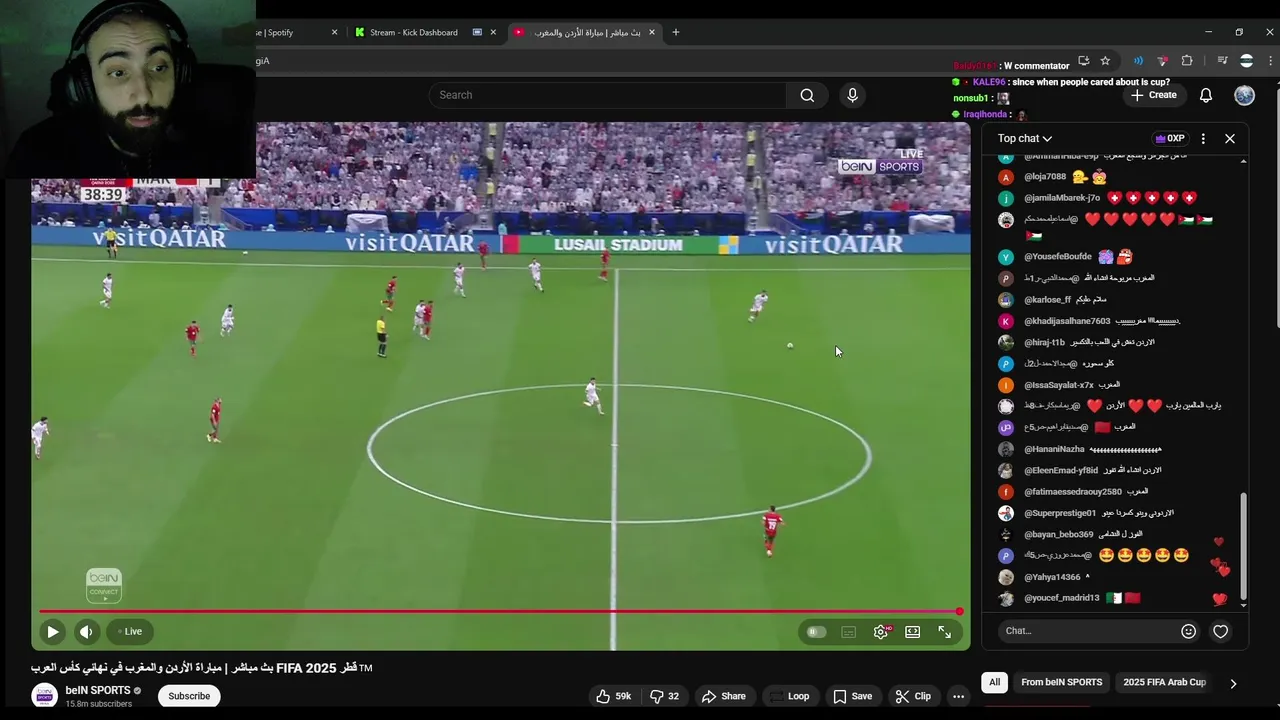
Task: Click the install app icon in the address bar
Action: click(x=1083, y=61)
